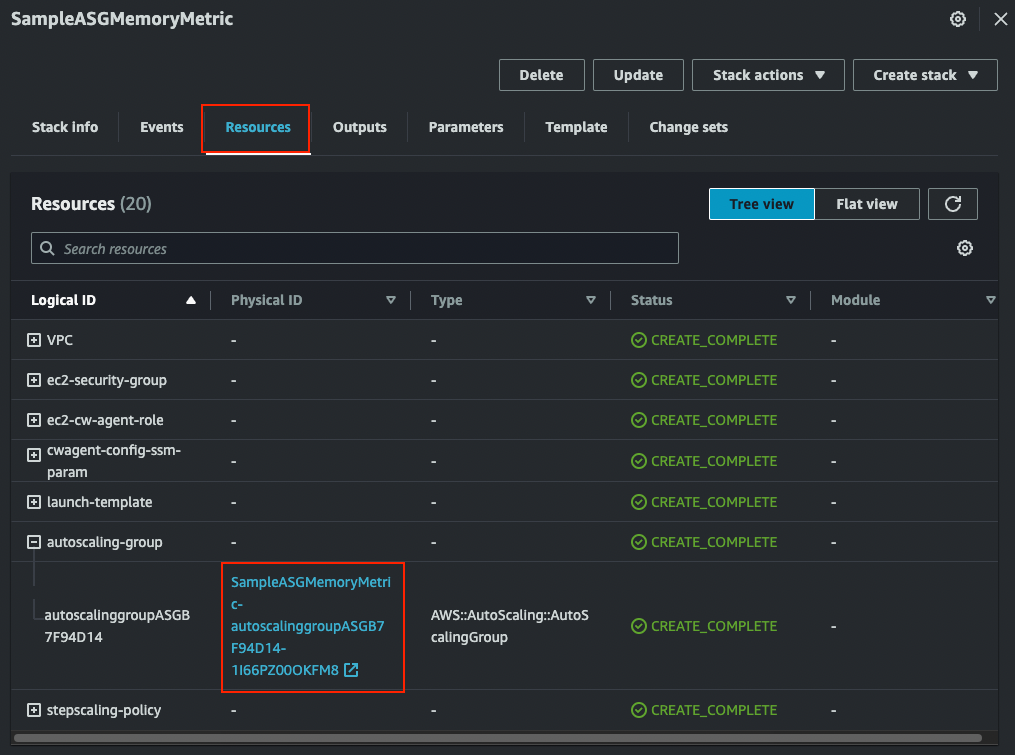
Task: Click autoscaling-group status check icon
Action: click(x=638, y=542)
